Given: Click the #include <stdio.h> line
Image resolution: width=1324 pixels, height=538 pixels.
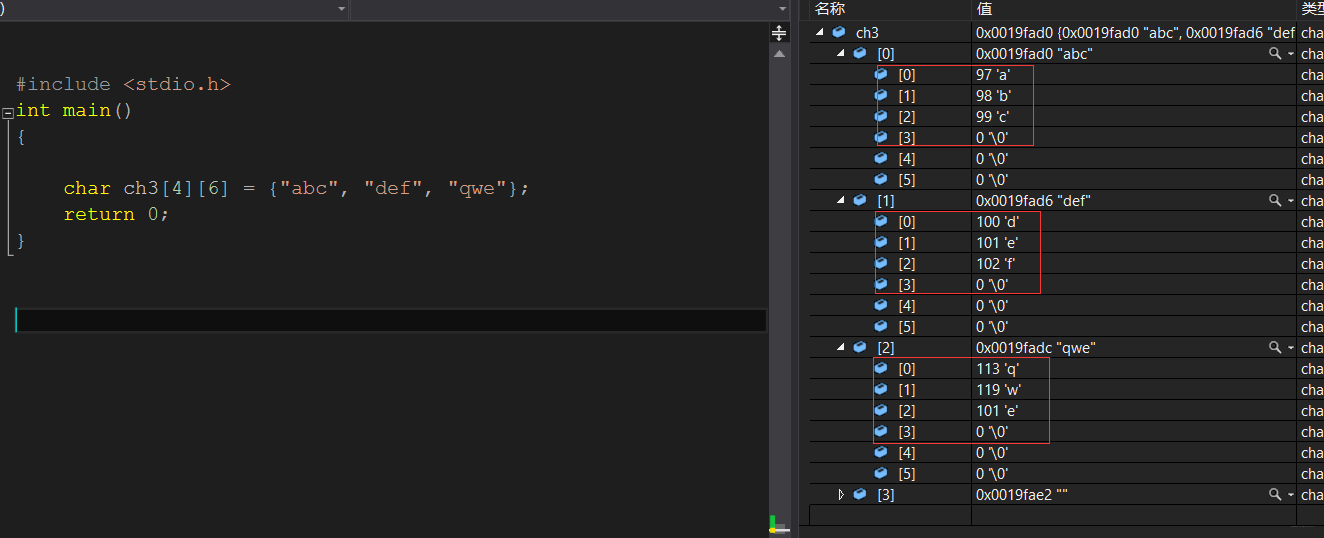Looking at the screenshot, I should click(x=123, y=84).
